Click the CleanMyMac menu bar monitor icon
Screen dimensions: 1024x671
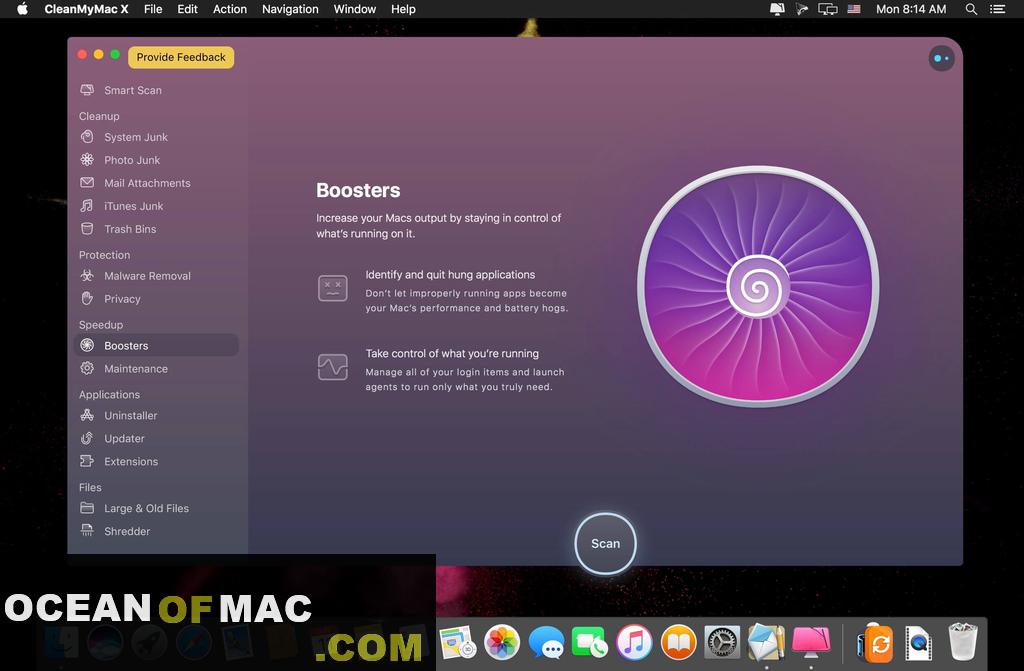(777, 9)
